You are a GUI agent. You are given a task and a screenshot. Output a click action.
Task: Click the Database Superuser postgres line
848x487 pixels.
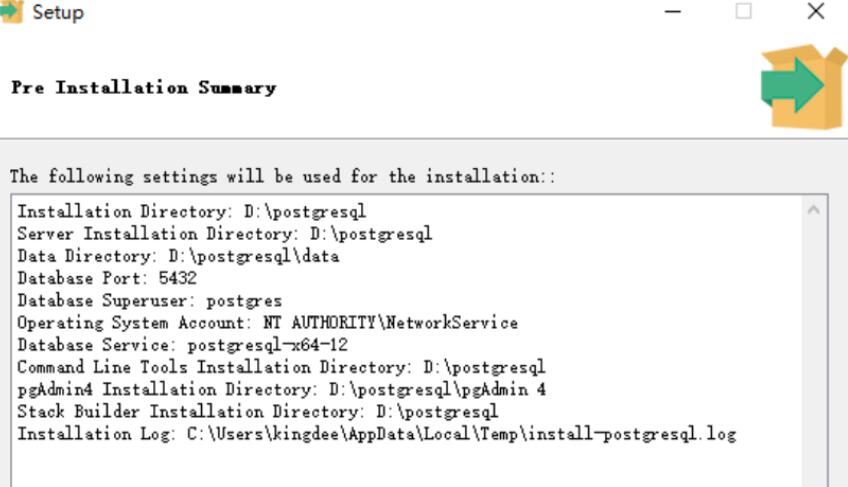pos(149,300)
